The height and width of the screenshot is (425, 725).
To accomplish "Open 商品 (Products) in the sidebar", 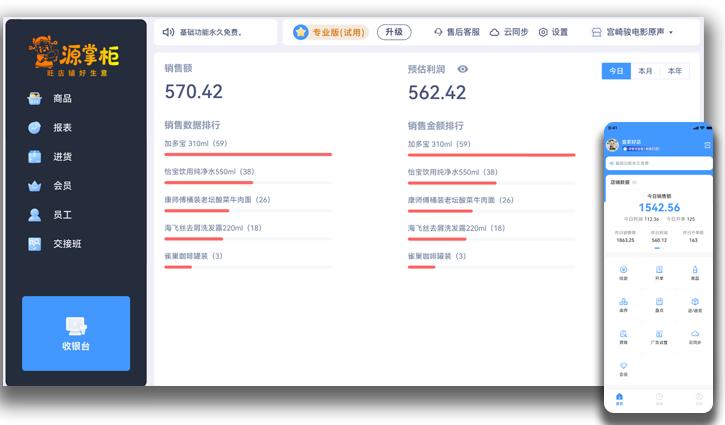I will 61,98.
